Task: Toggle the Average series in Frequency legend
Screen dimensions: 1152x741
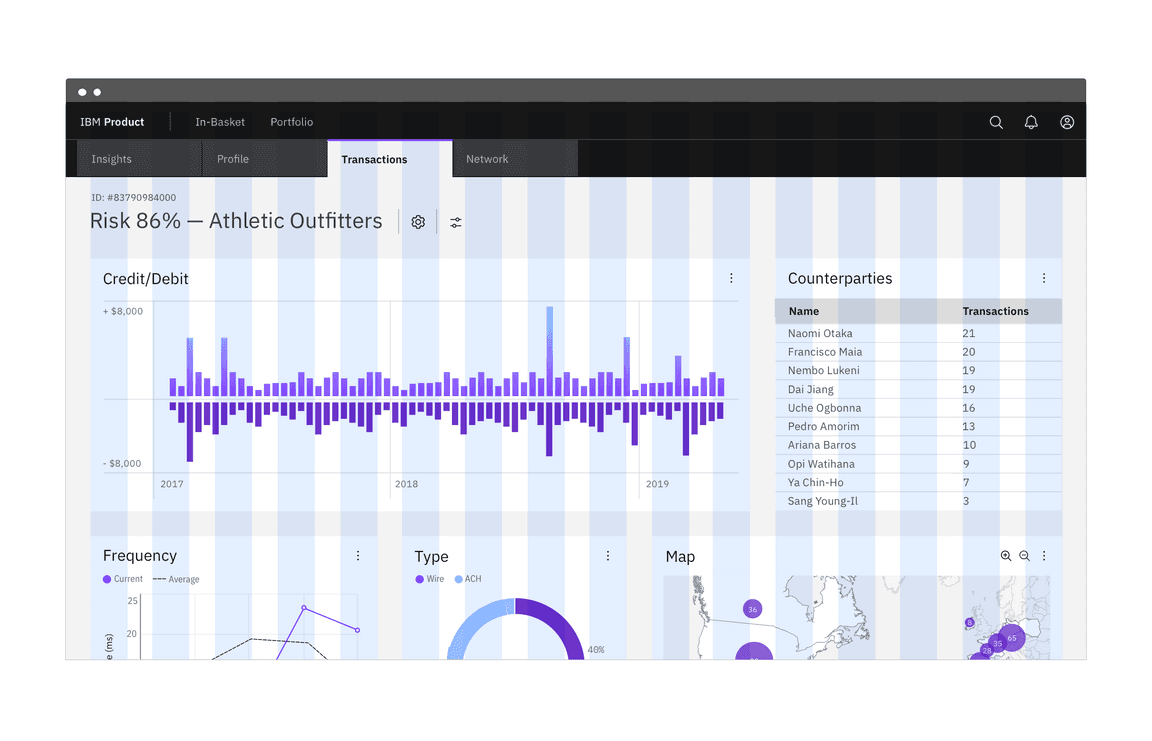Action: pos(176,579)
